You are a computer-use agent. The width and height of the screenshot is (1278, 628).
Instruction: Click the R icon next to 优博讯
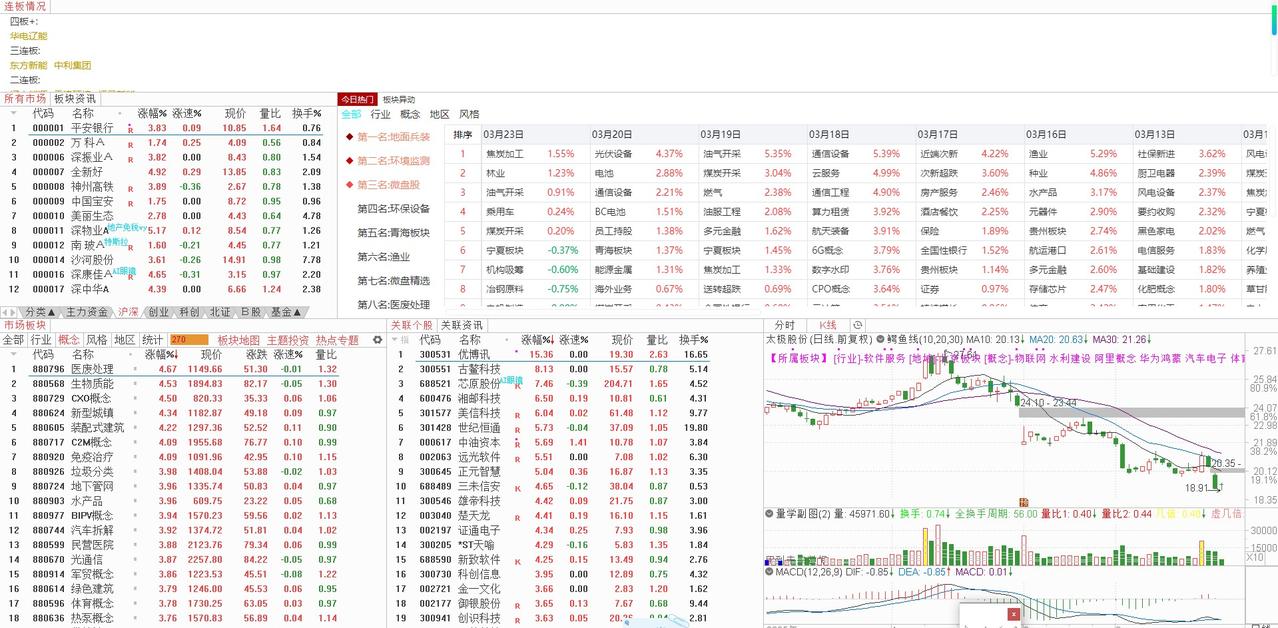(517, 354)
